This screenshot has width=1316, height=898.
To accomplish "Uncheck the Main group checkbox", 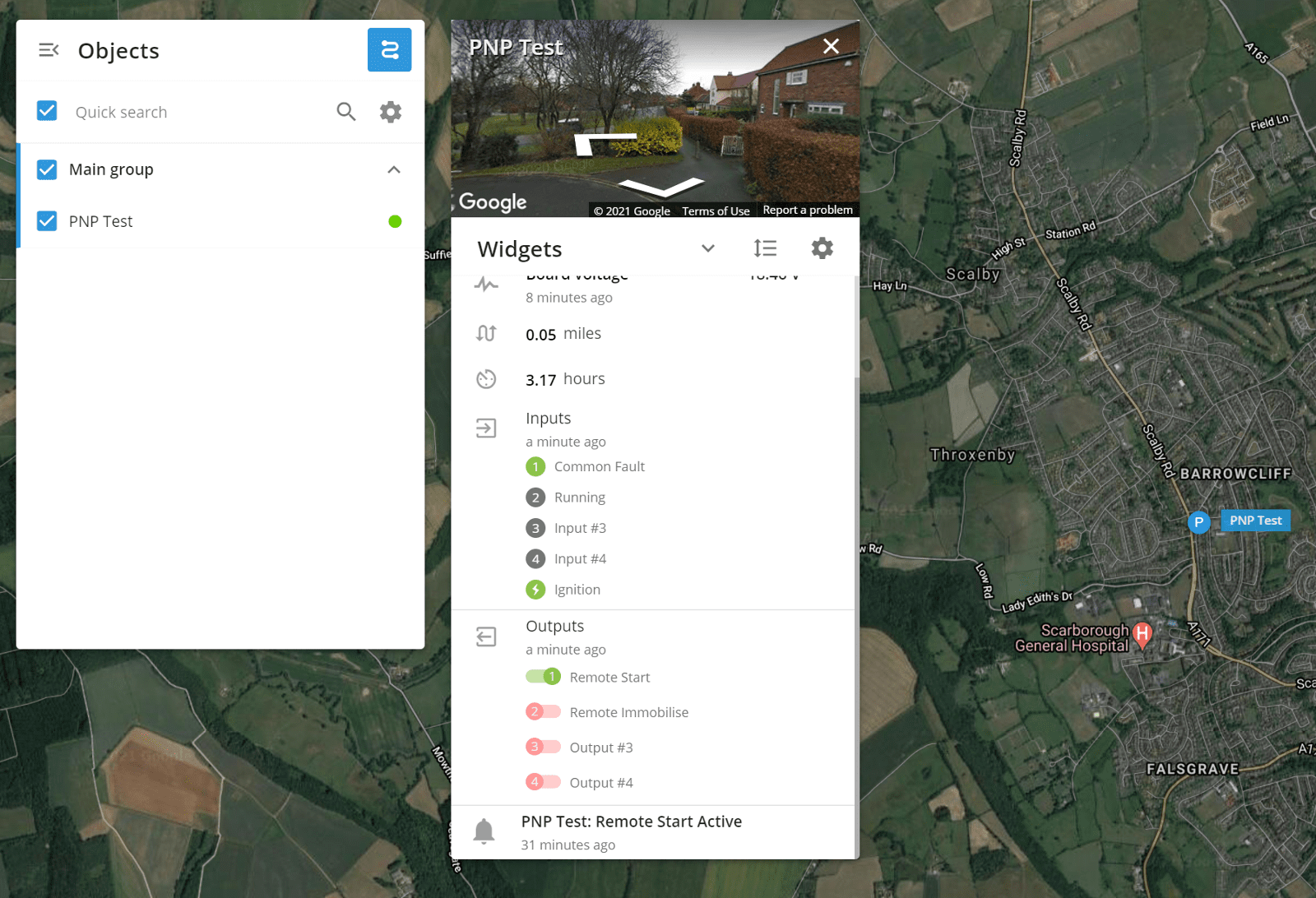I will 47,169.
